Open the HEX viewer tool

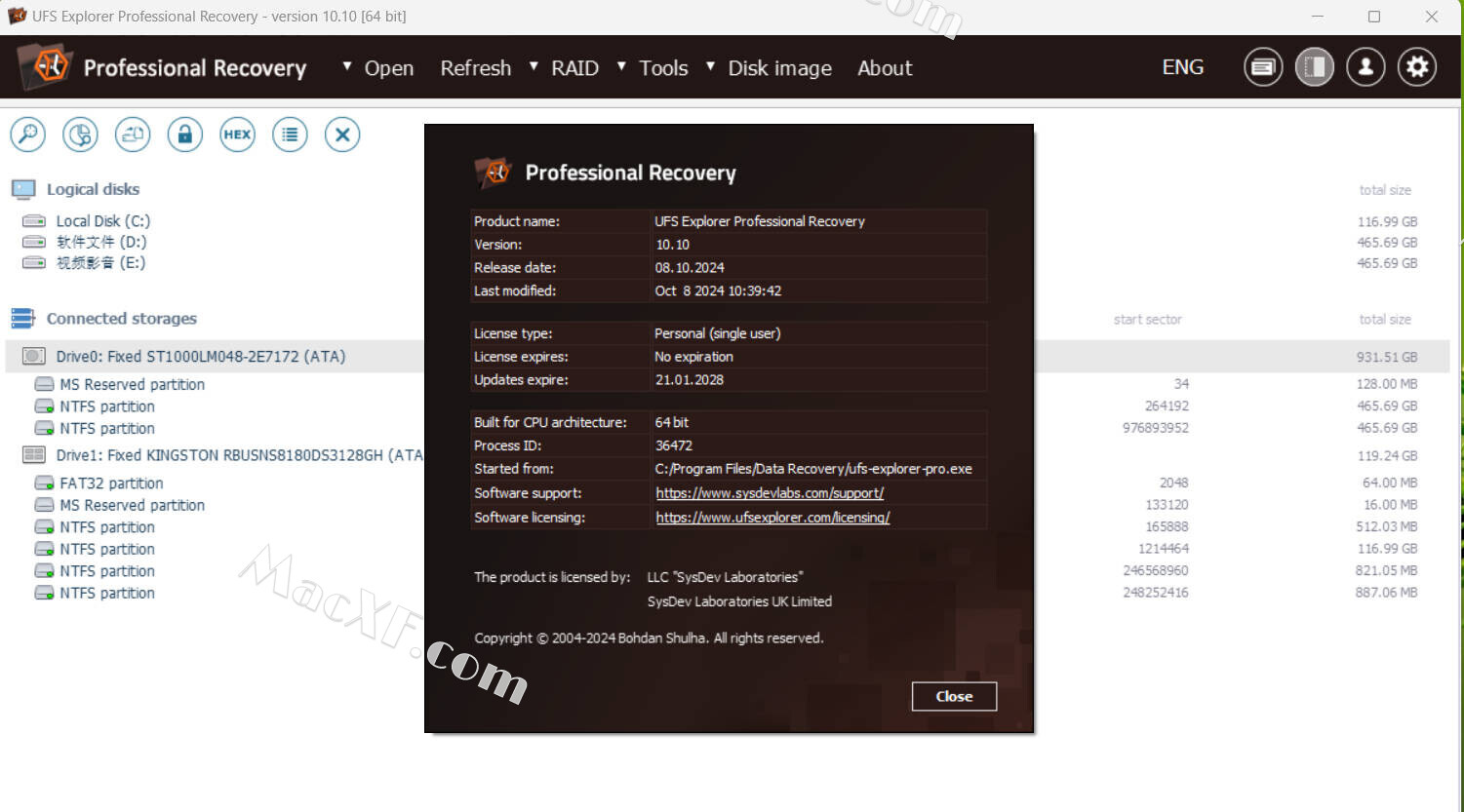pos(237,135)
